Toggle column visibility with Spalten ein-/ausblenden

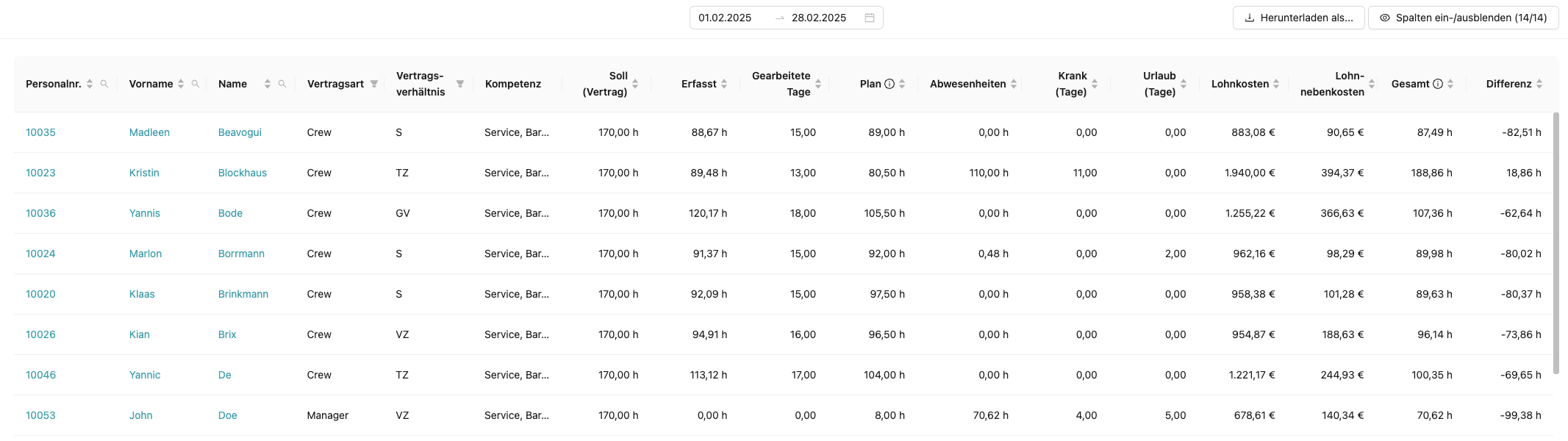[1463, 18]
